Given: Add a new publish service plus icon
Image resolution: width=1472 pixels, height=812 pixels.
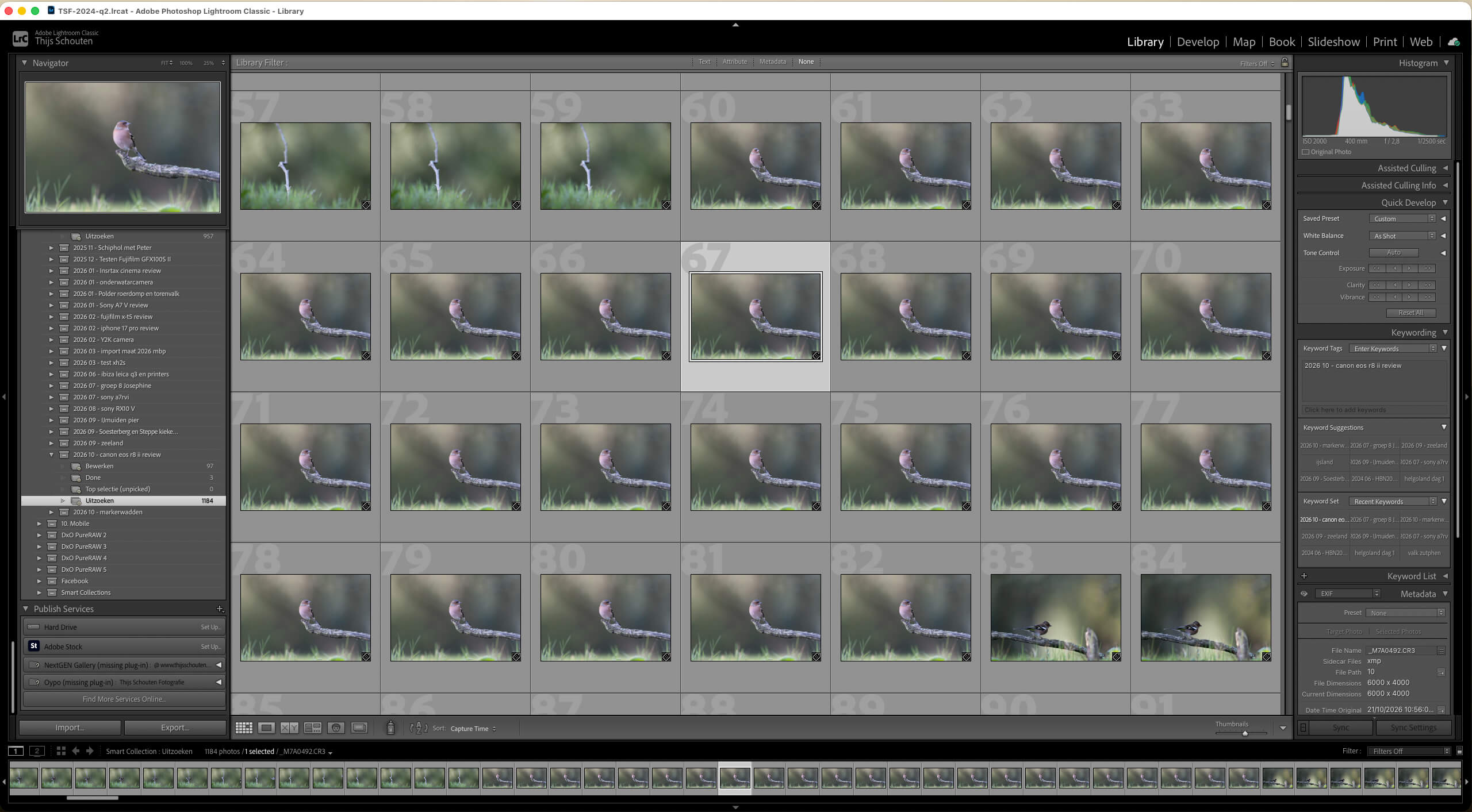Looking at the screenshot, I should click(220, 609).
